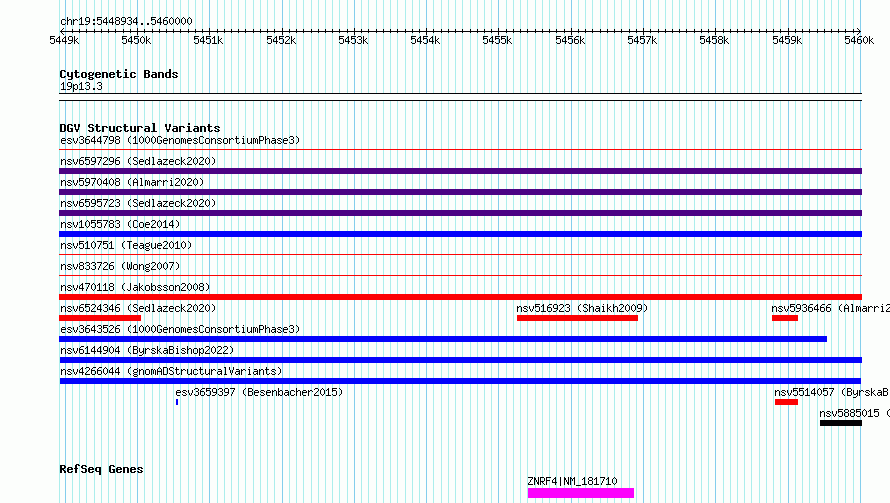Open the nsv516923 Shaikh2009 label
Screen dimensions: 890x503
point(582,308)
